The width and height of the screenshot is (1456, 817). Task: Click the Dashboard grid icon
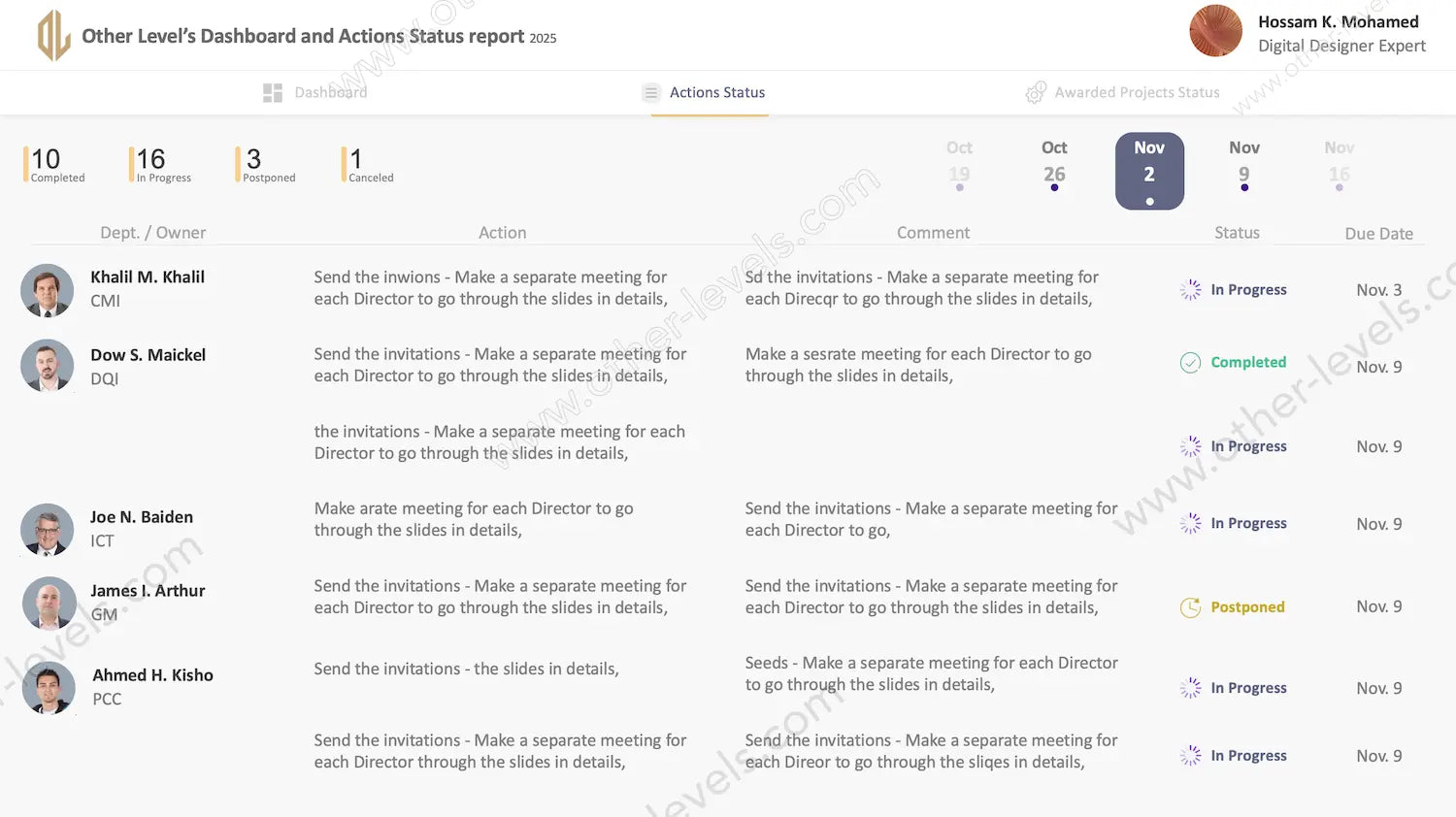[x=273, y=92]
